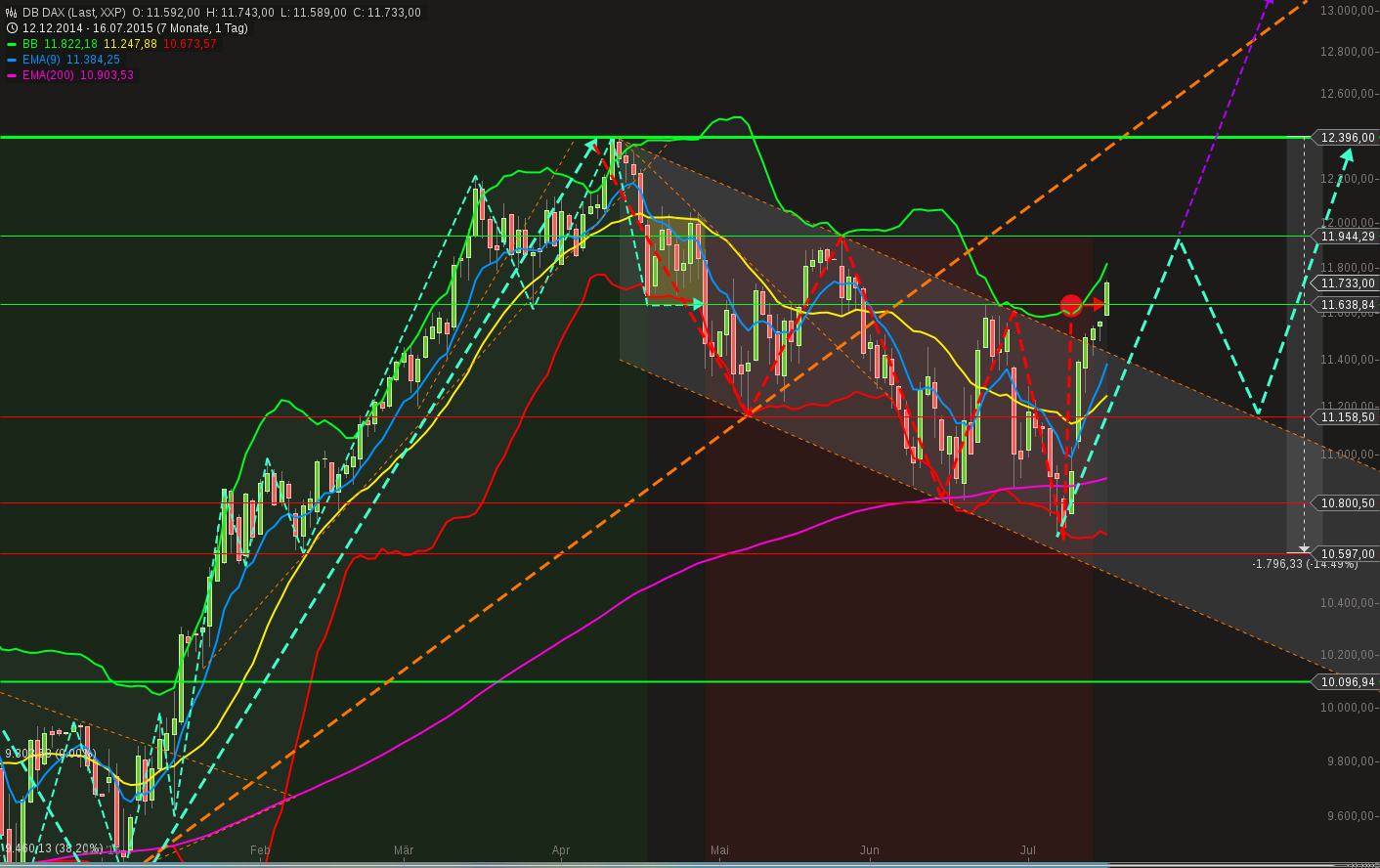This screenshot has width=1380, height=868.
Task: Click the Mai month label on time axis
Action: tap(720, 850)
